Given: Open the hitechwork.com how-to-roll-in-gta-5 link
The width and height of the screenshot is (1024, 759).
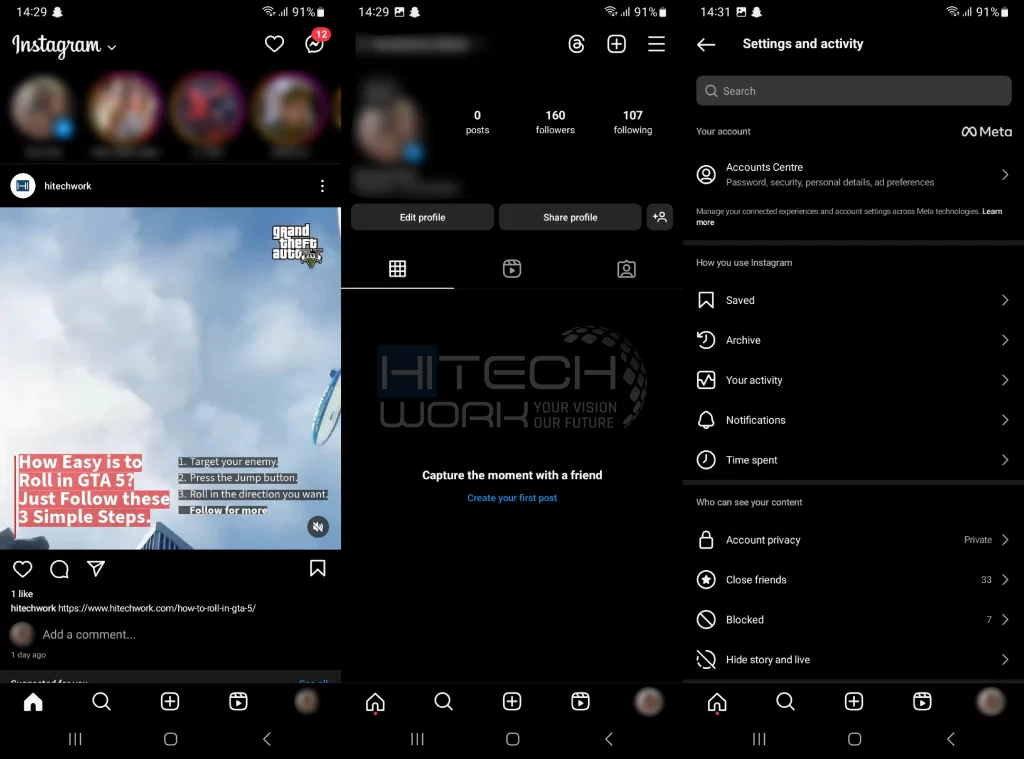Looking at the screenshot, I should 157,608.
